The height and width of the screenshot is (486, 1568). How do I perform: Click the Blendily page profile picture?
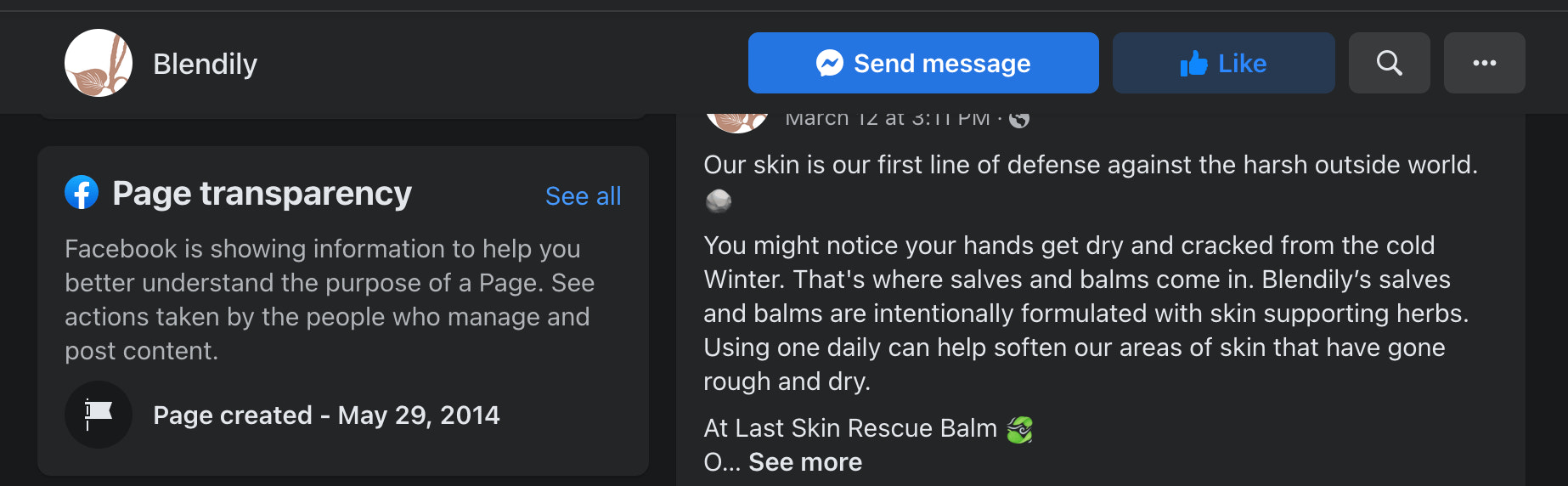(99, 63)
